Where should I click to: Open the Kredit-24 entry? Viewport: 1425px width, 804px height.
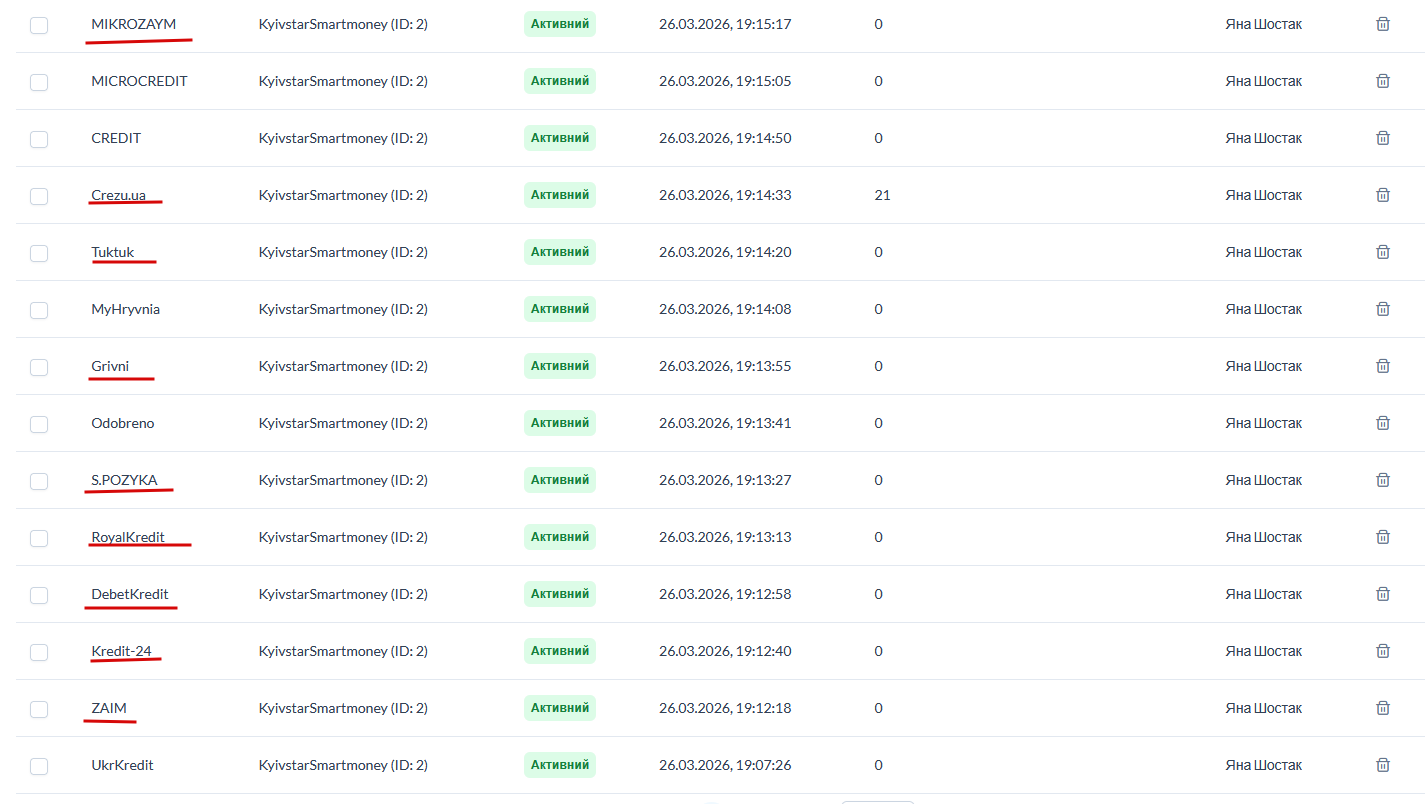click(x=121, y=651)
